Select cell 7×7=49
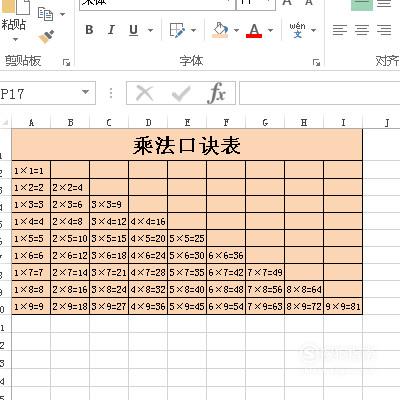The width and height of the screenshot is (400, 400). click(265, 273)
